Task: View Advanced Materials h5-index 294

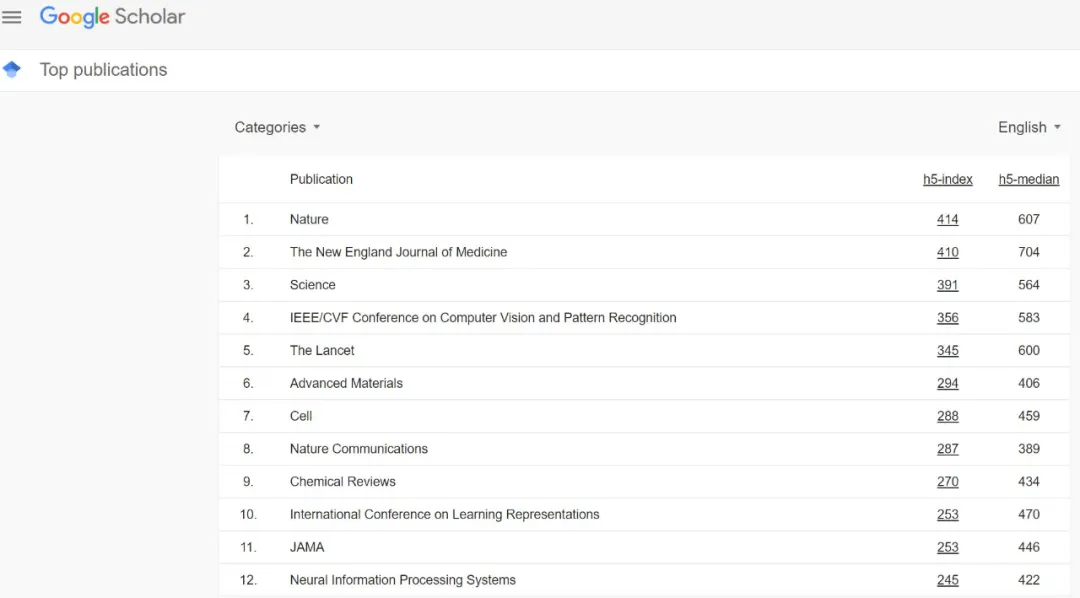Action: [947, 383]
